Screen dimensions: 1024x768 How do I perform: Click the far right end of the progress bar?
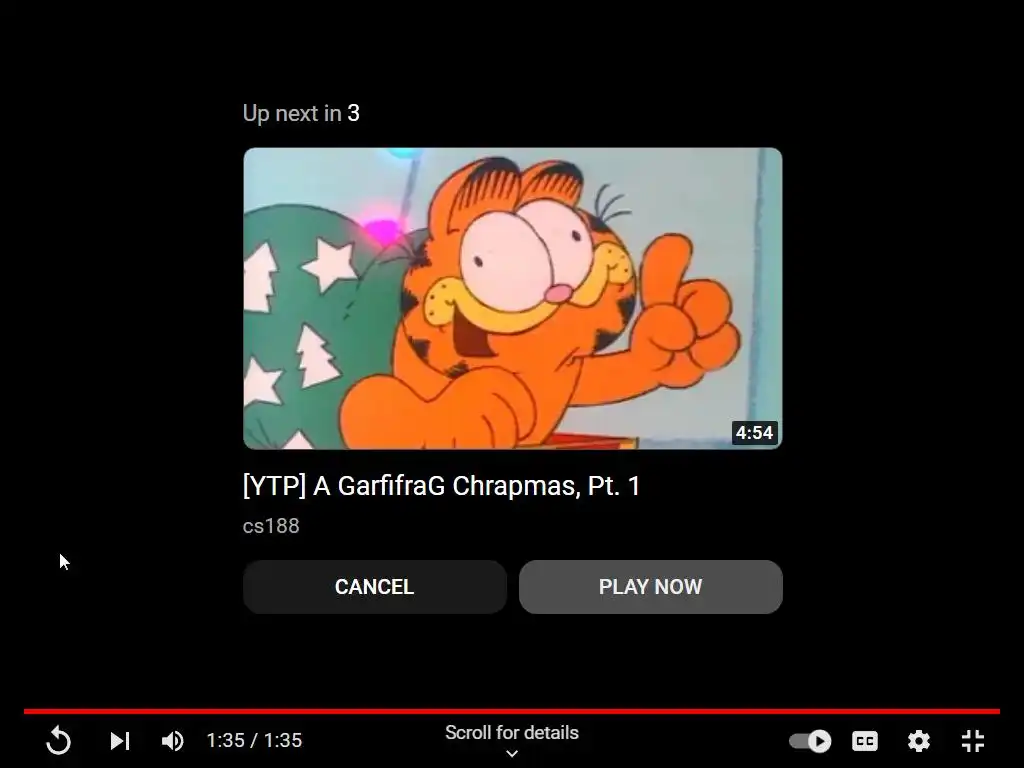click(x=997, y=711)
